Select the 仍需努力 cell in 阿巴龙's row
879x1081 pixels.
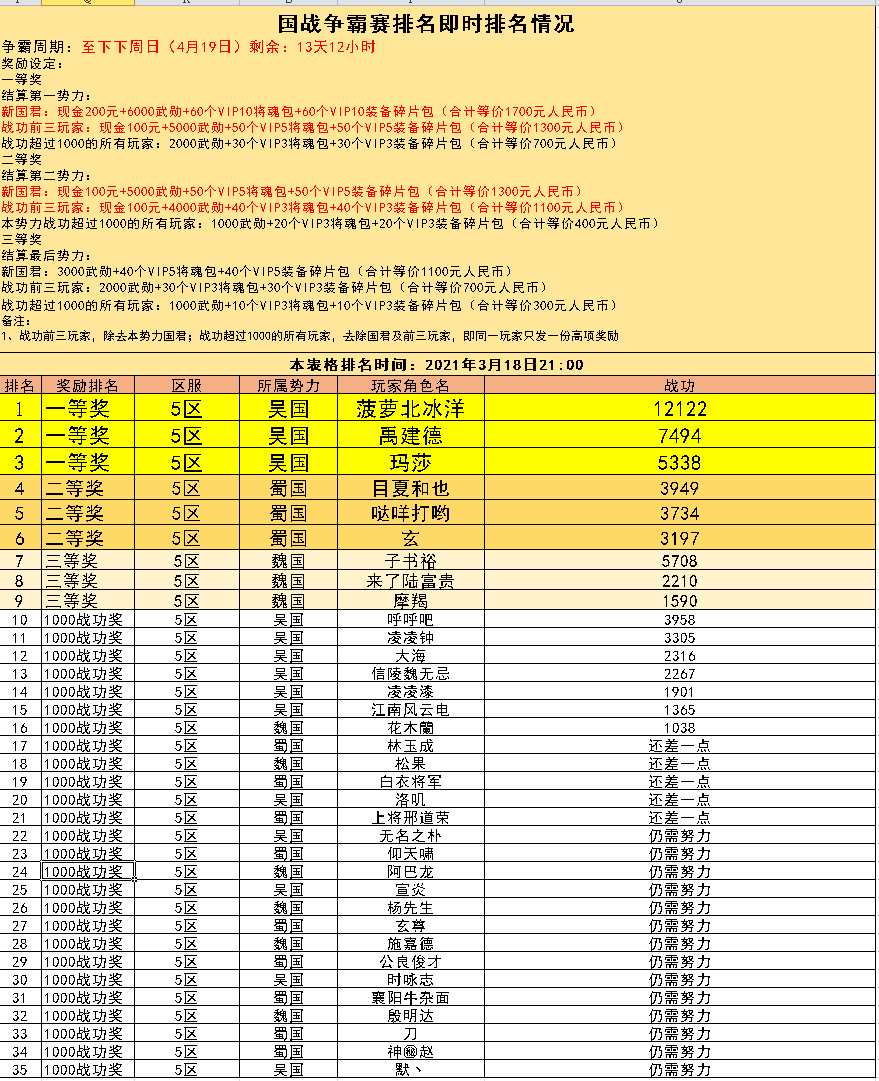click(x=680, y=871)
